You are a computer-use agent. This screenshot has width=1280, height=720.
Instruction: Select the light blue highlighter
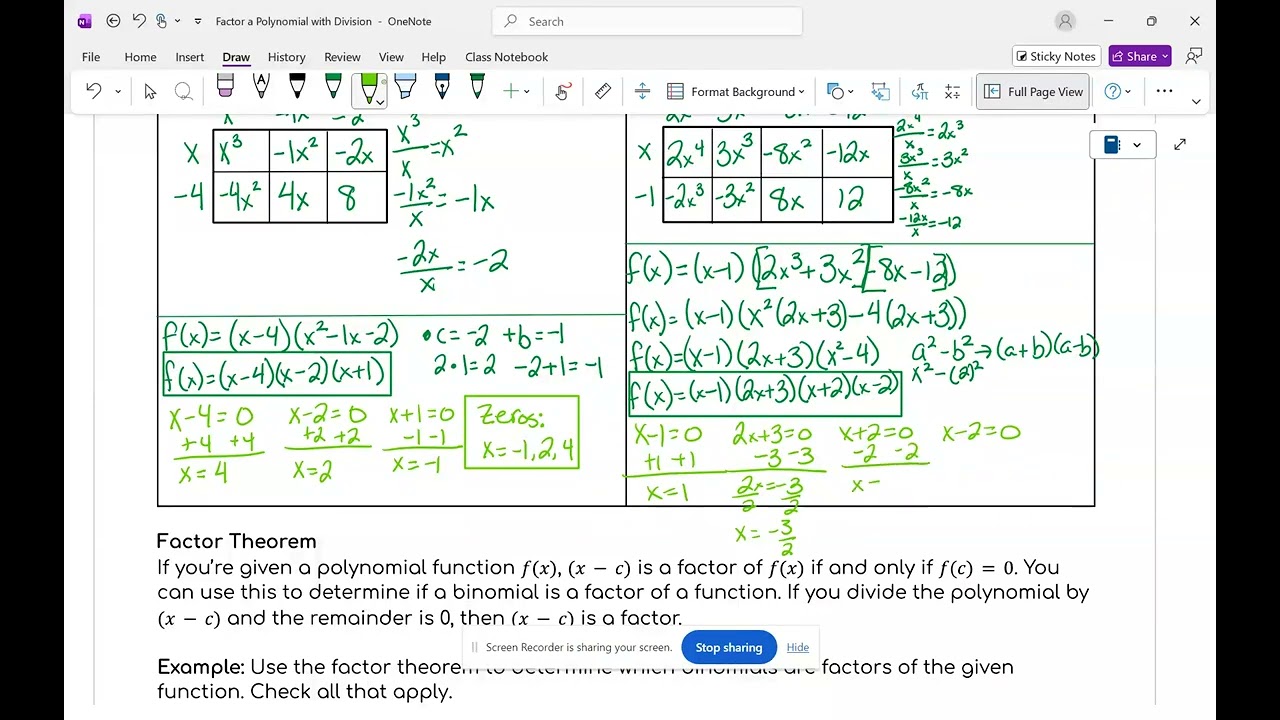click(x=405, y=88)
